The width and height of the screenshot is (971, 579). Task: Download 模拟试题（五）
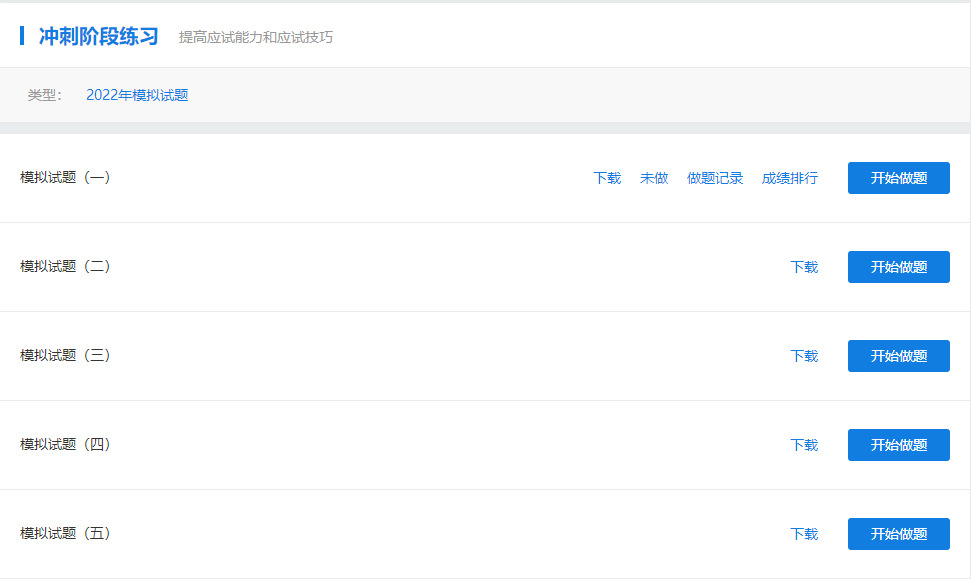pos(804,534)
